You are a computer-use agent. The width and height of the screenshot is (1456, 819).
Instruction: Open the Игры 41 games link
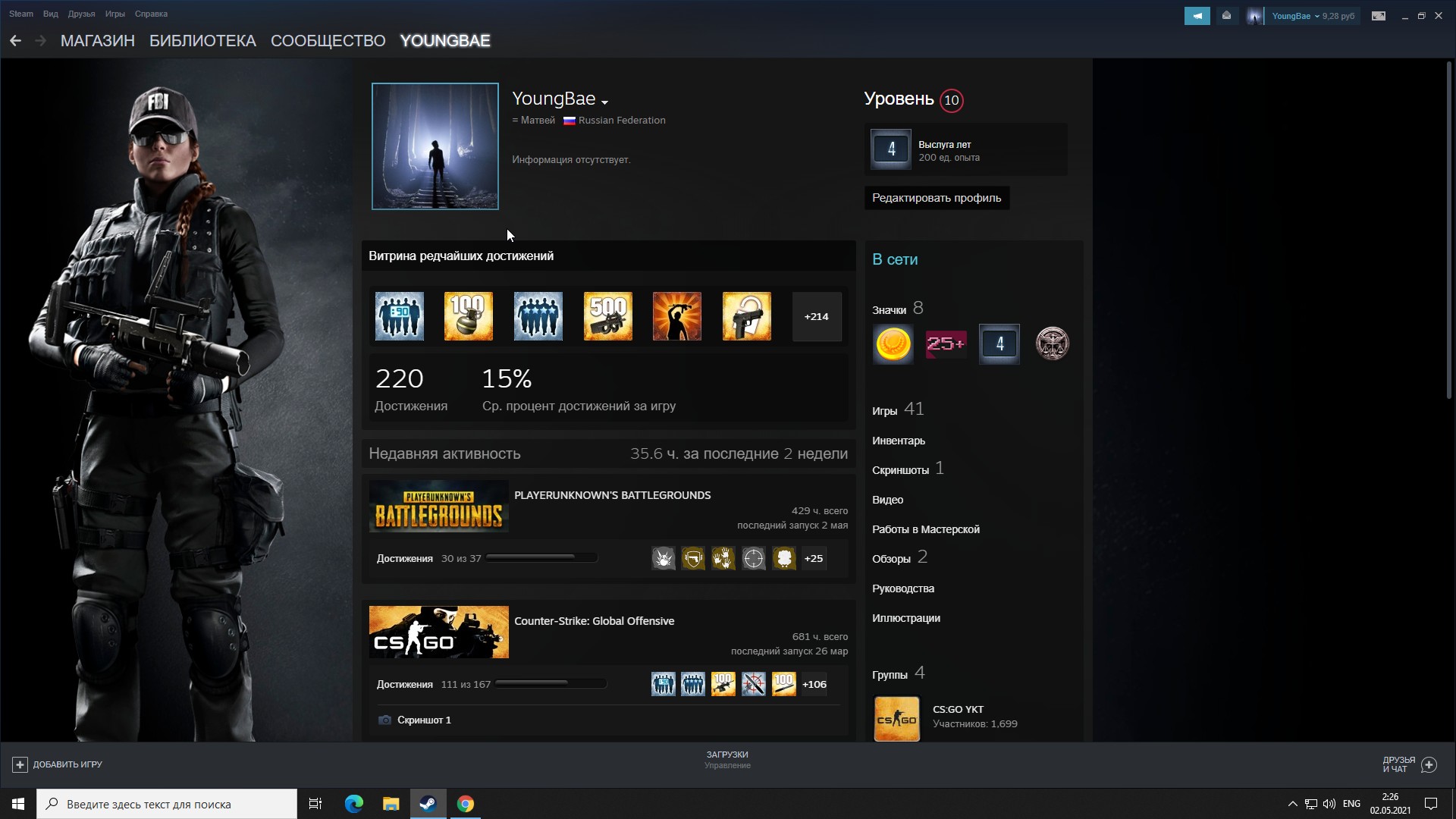tap(898, 409)
